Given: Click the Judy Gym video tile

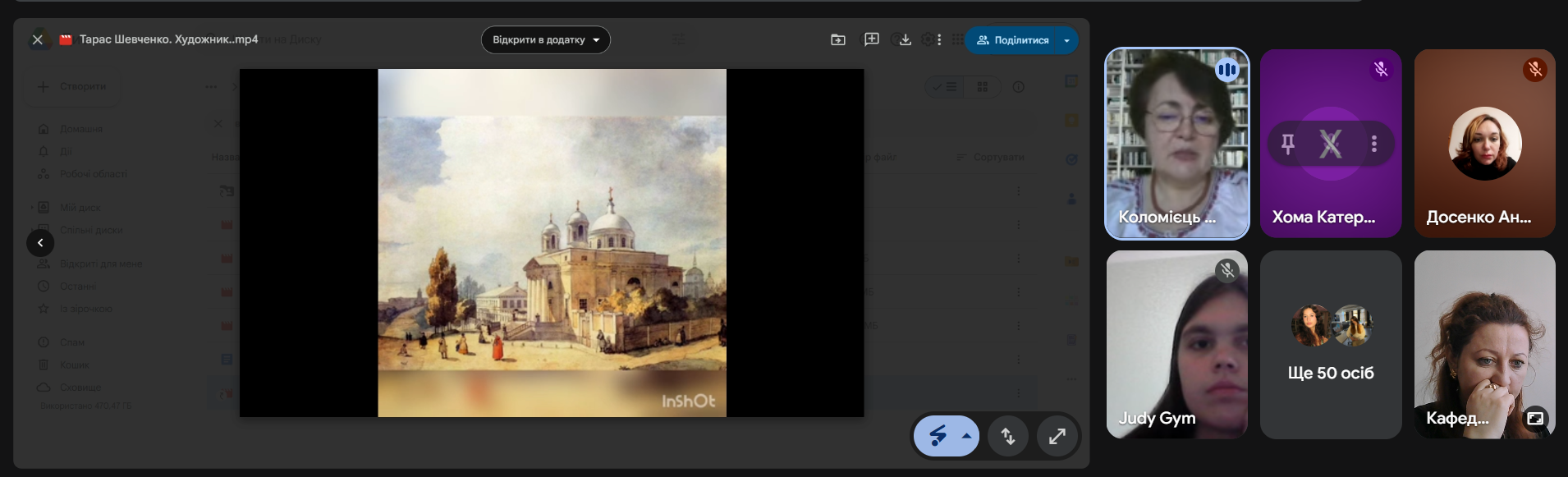Looking at the screenshot, I should 1176,345.
